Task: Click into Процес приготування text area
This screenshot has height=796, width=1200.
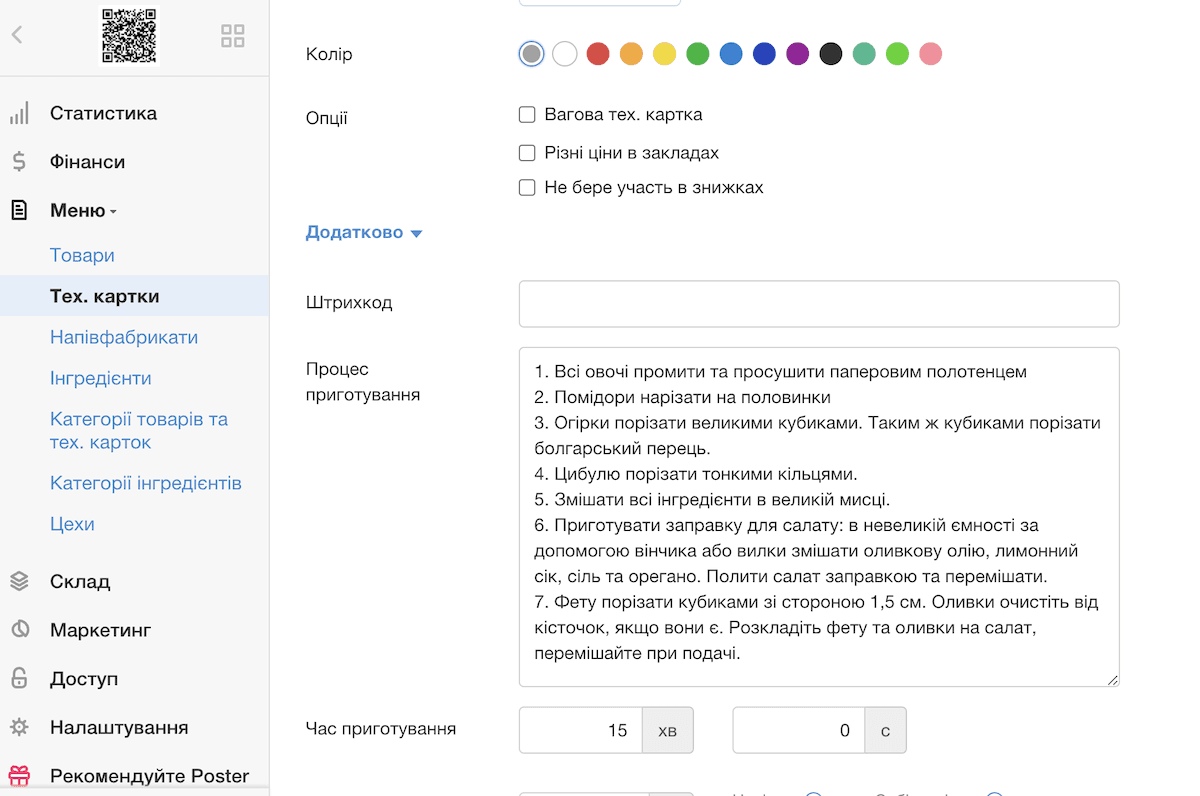Action: click(819, 517)
